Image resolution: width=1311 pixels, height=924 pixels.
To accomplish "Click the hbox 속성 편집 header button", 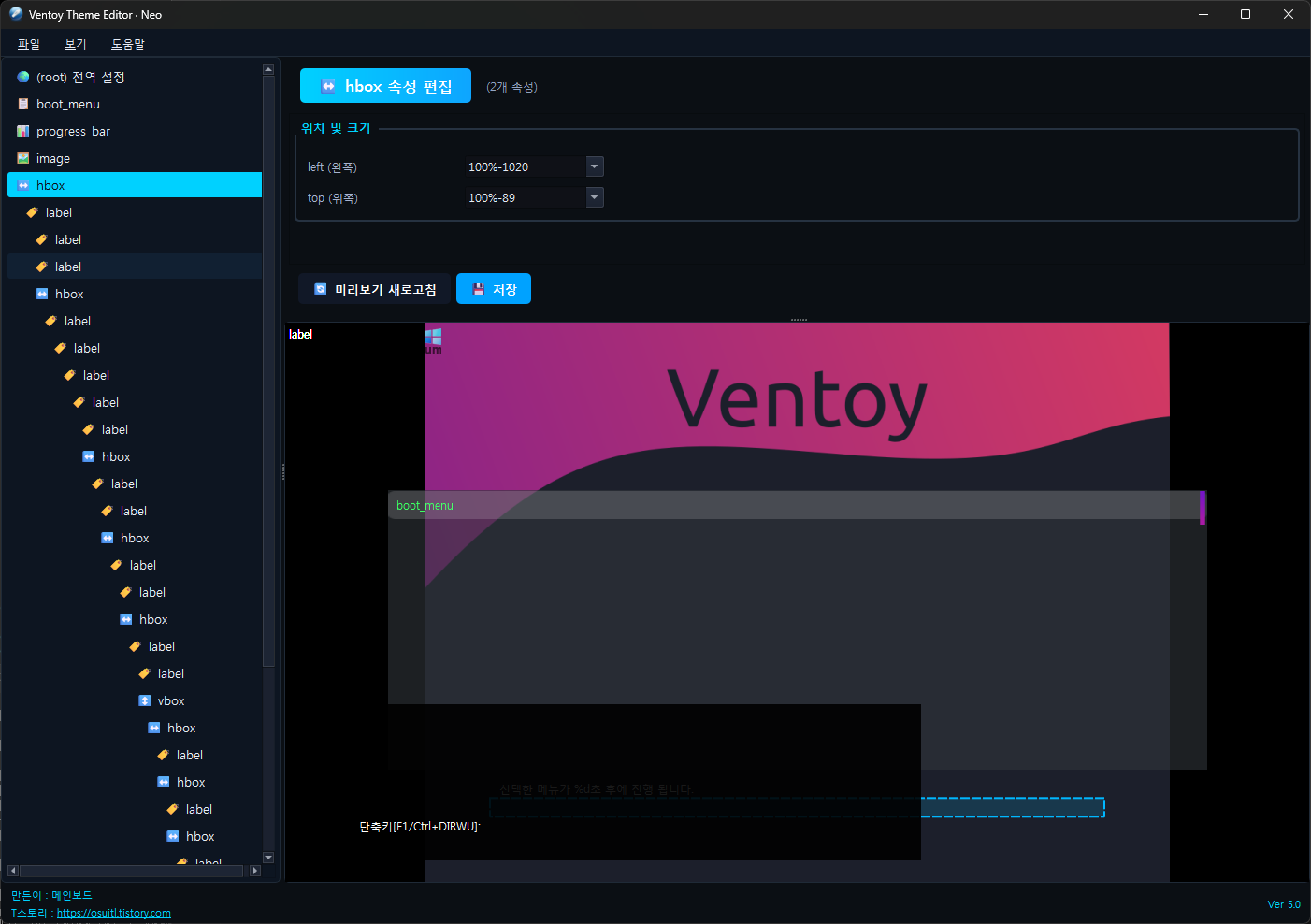I will point(385,86).
